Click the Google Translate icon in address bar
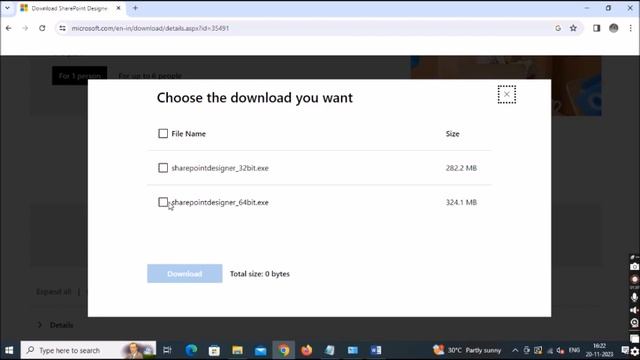The width and height of the screenshot is (640, 360). pyautogui.click(x=558, y=28)
